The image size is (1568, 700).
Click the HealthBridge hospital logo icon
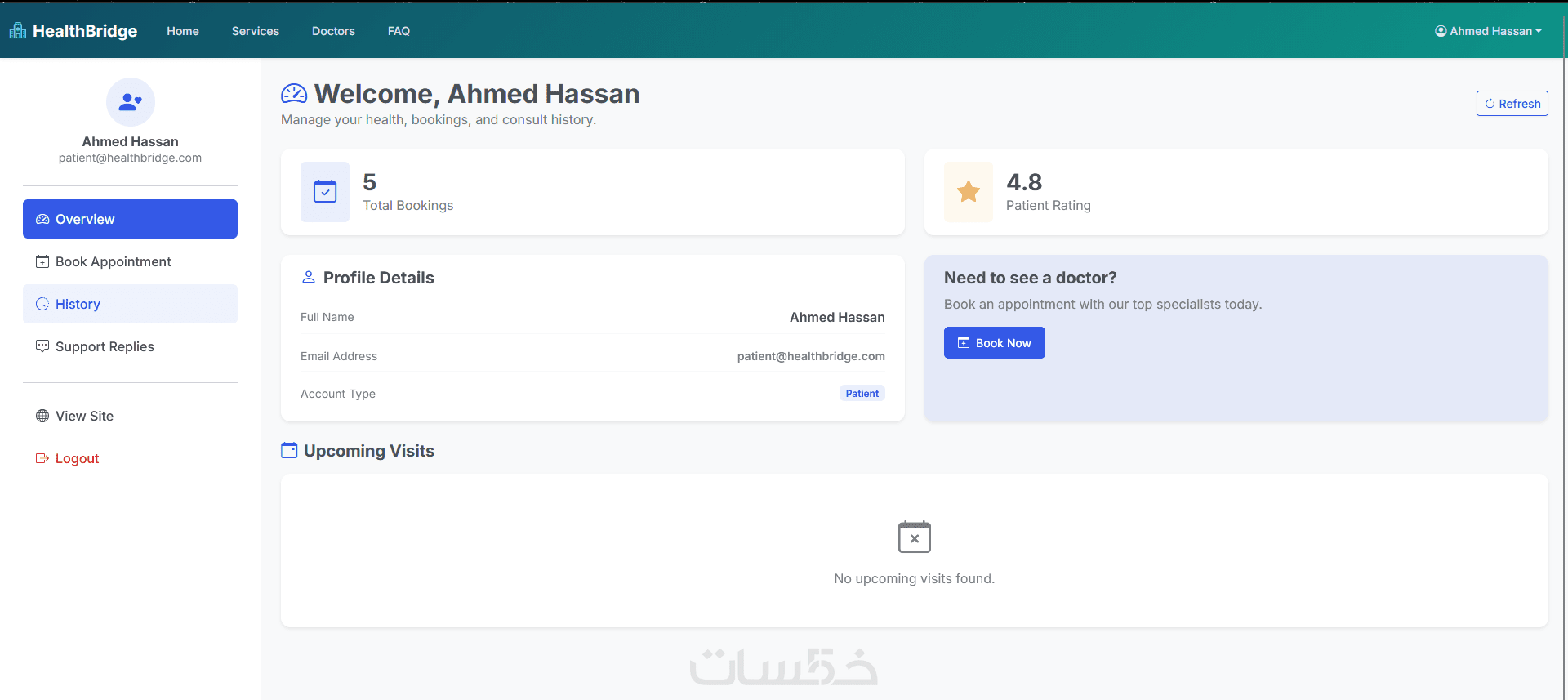pos(18,31)
